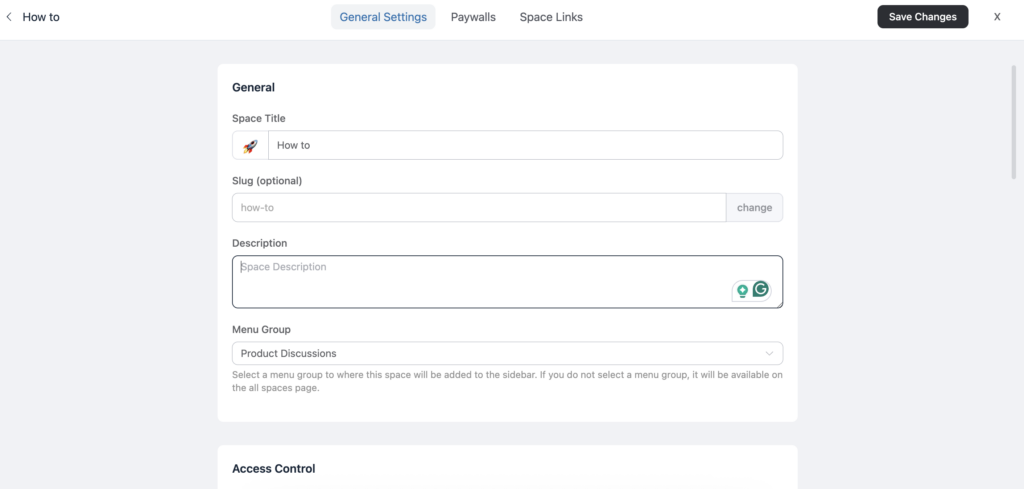The width and height of the screenshot is (1024, 489).
Task: Focus the Space Title text field
Action: (x=525, y=145)
